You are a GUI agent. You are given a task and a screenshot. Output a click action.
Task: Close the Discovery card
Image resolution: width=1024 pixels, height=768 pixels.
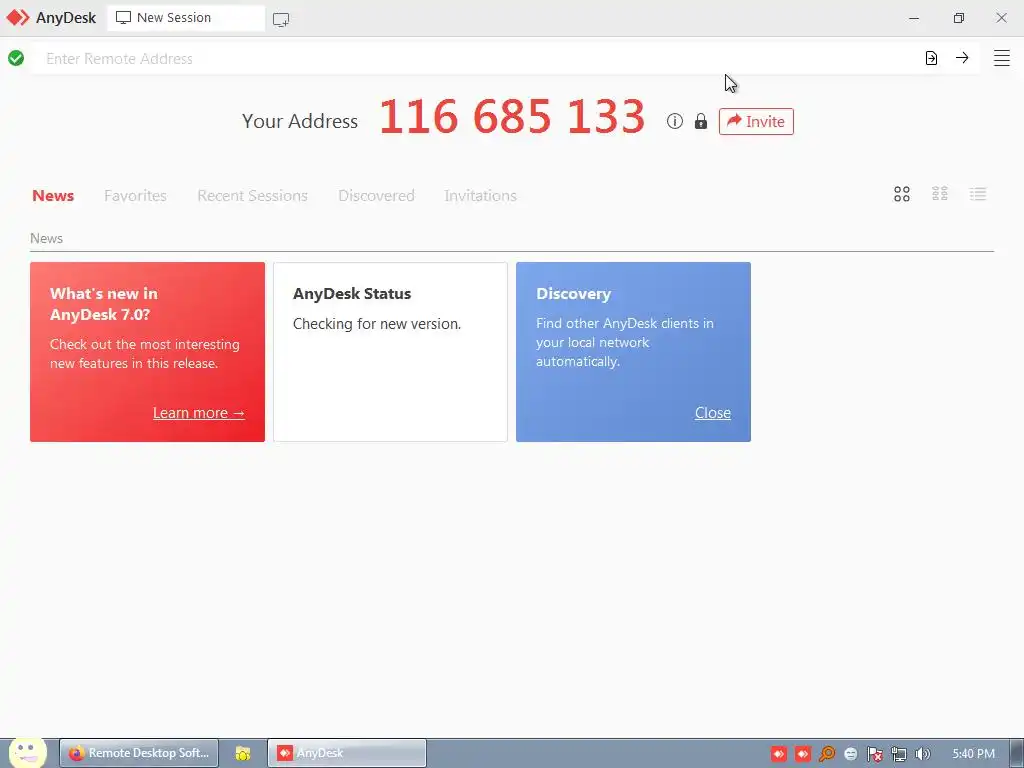712,413
